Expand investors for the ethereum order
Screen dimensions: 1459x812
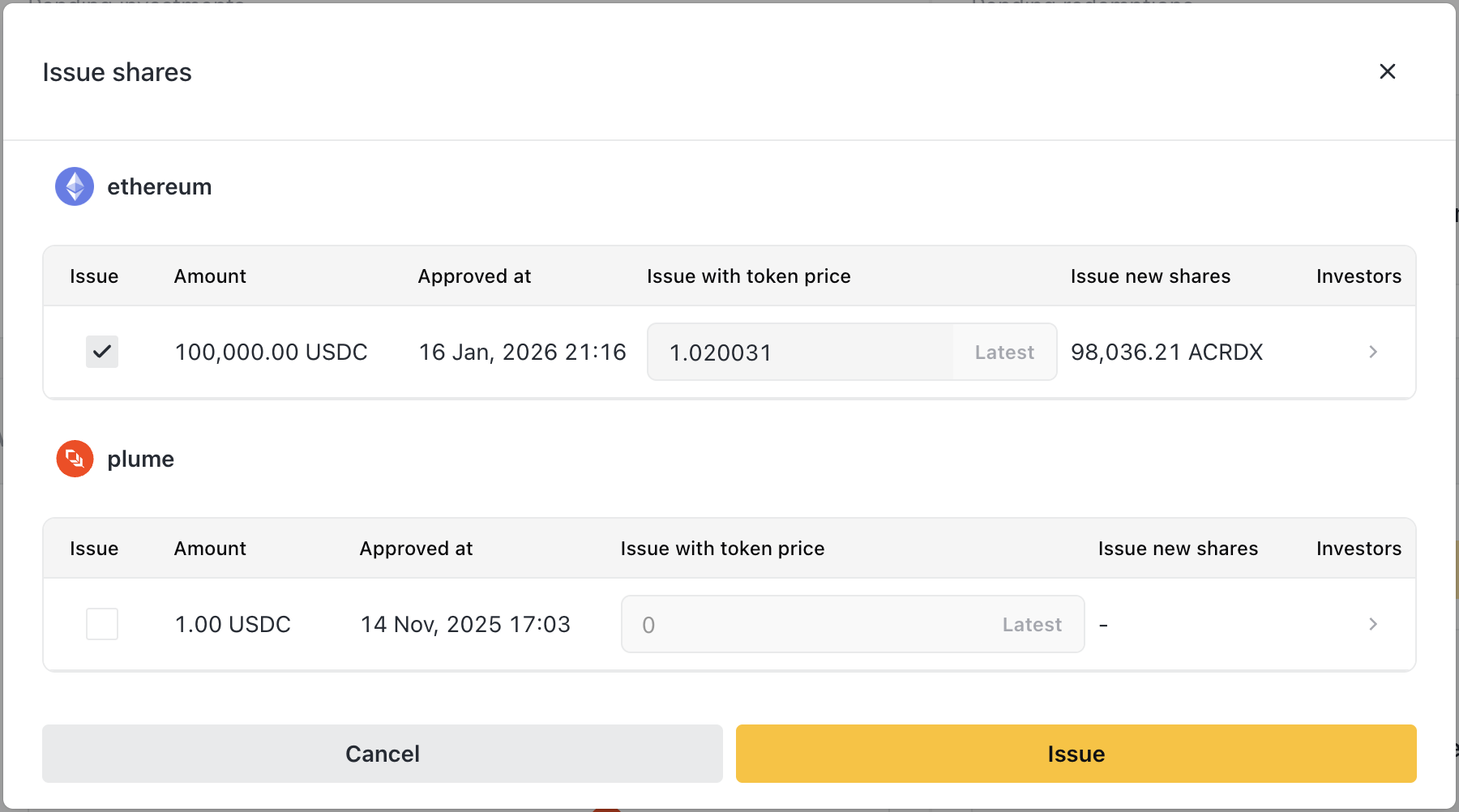pos(1372,352)
